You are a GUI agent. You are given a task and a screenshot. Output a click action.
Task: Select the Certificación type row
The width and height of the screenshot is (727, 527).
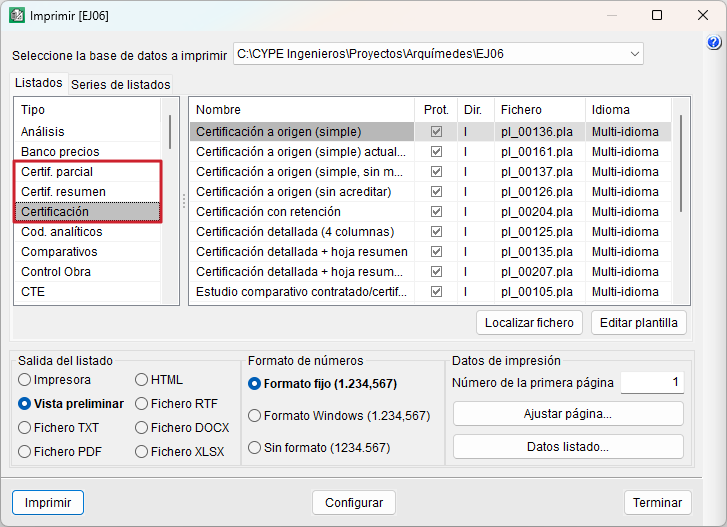point(87,211)
